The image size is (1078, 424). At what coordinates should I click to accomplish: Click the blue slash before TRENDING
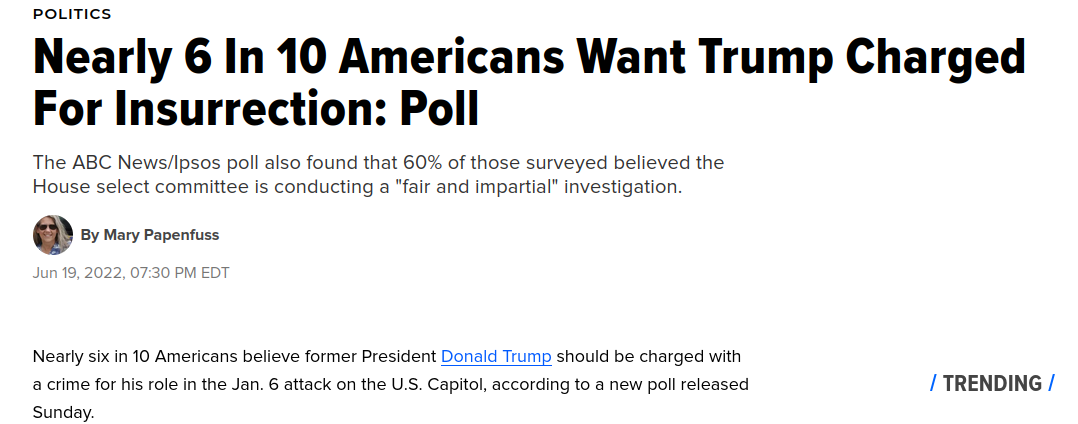[x=933, y=383]
